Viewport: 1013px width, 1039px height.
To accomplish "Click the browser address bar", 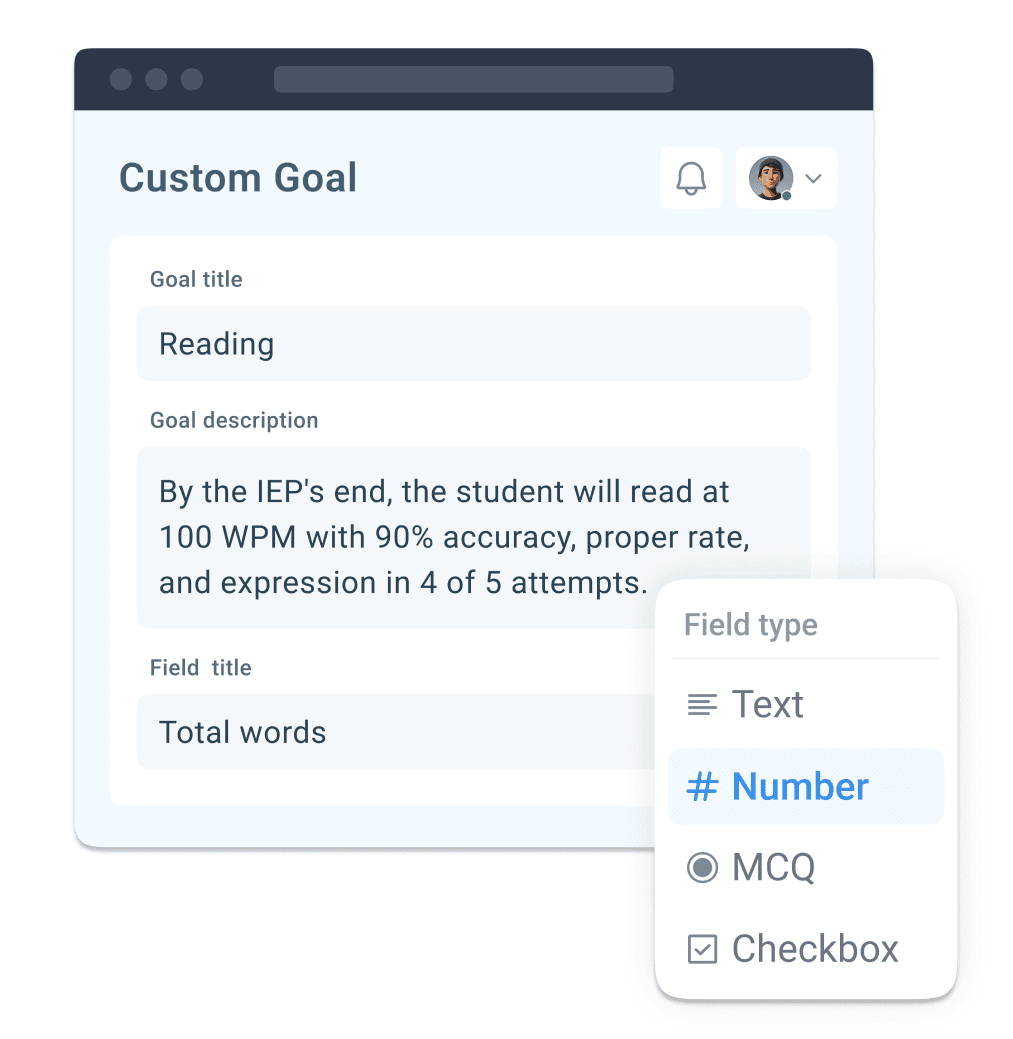I will coord(474,79).
